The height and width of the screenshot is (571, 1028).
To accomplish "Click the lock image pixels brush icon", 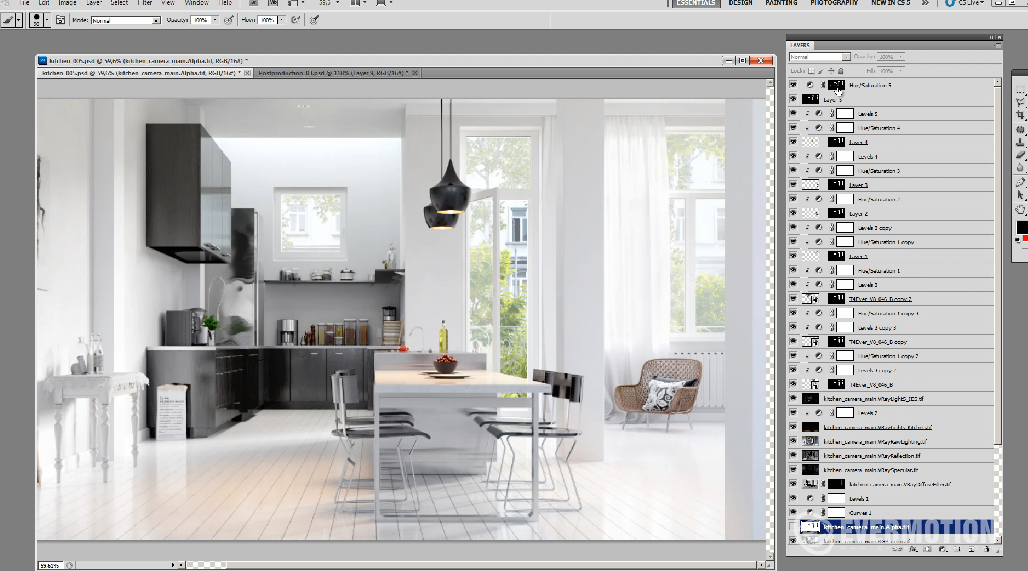I will tap(821, 71).
